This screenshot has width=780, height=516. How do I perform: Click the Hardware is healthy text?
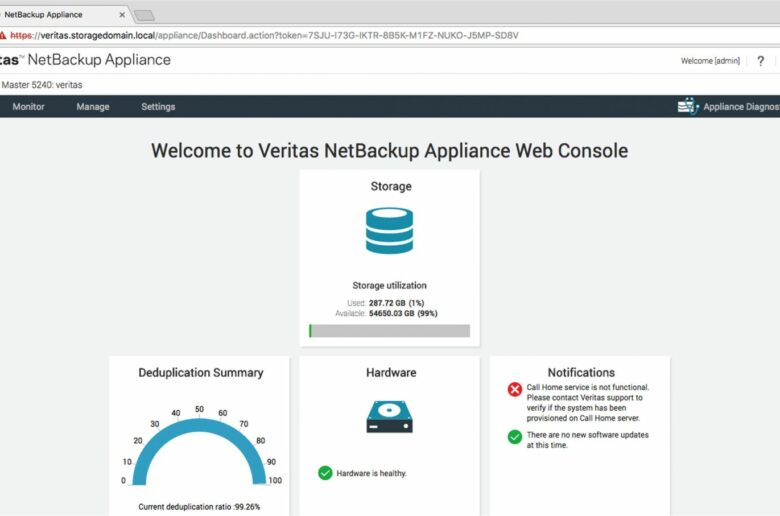coord(371,473)
